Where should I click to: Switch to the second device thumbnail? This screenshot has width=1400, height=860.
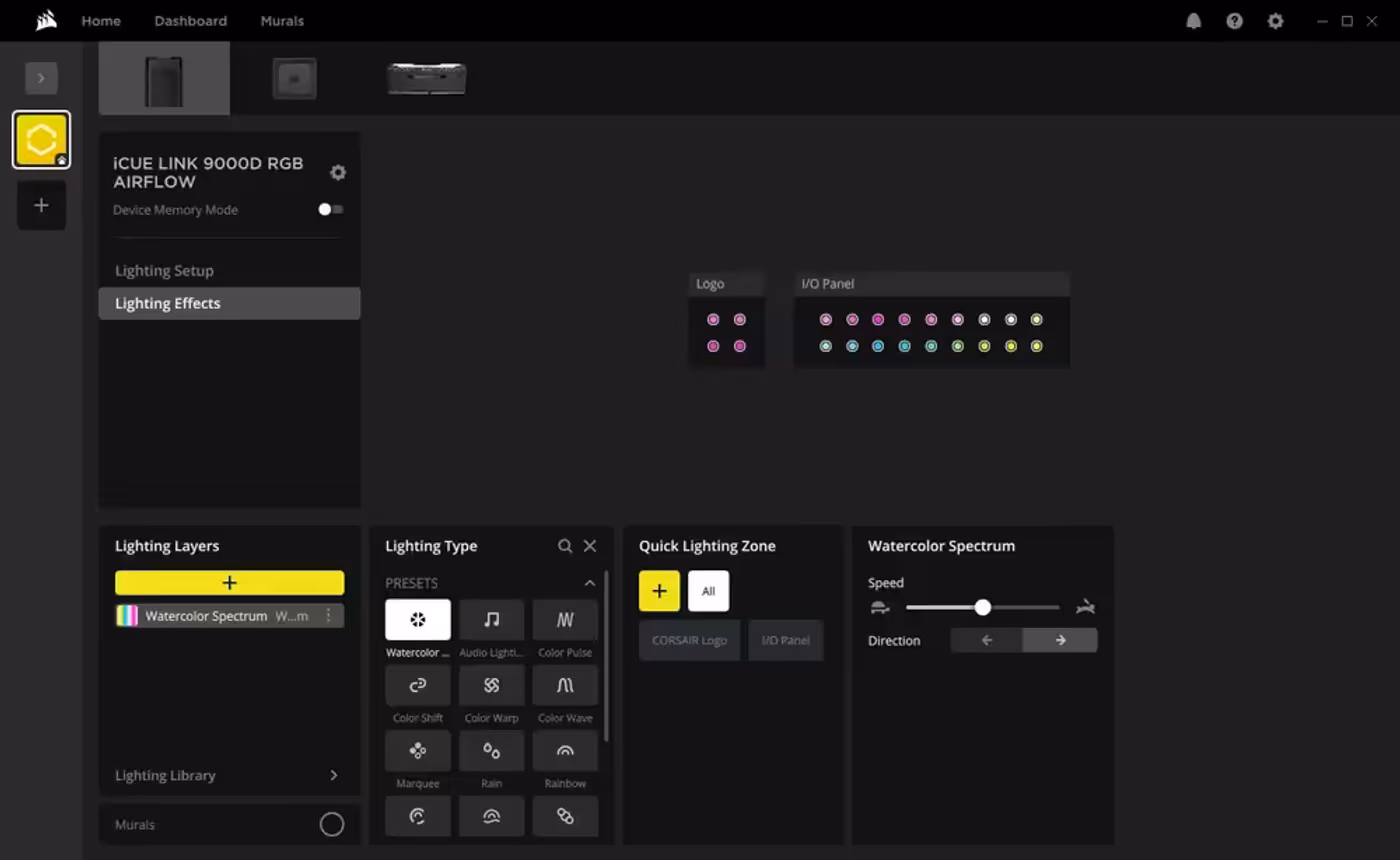point(295,78)
